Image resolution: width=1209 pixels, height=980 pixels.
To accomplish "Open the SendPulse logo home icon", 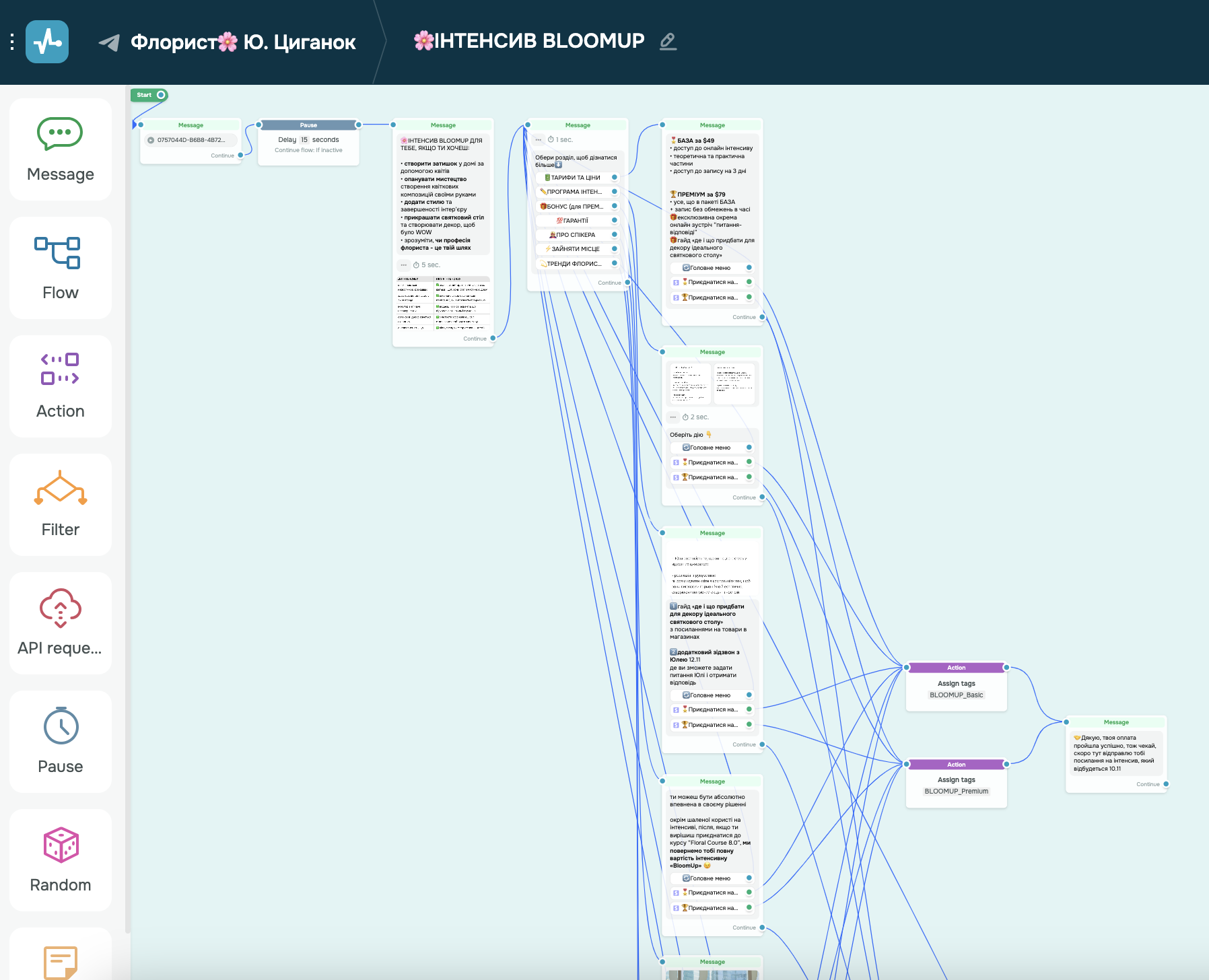I will (x=47, y=42).
